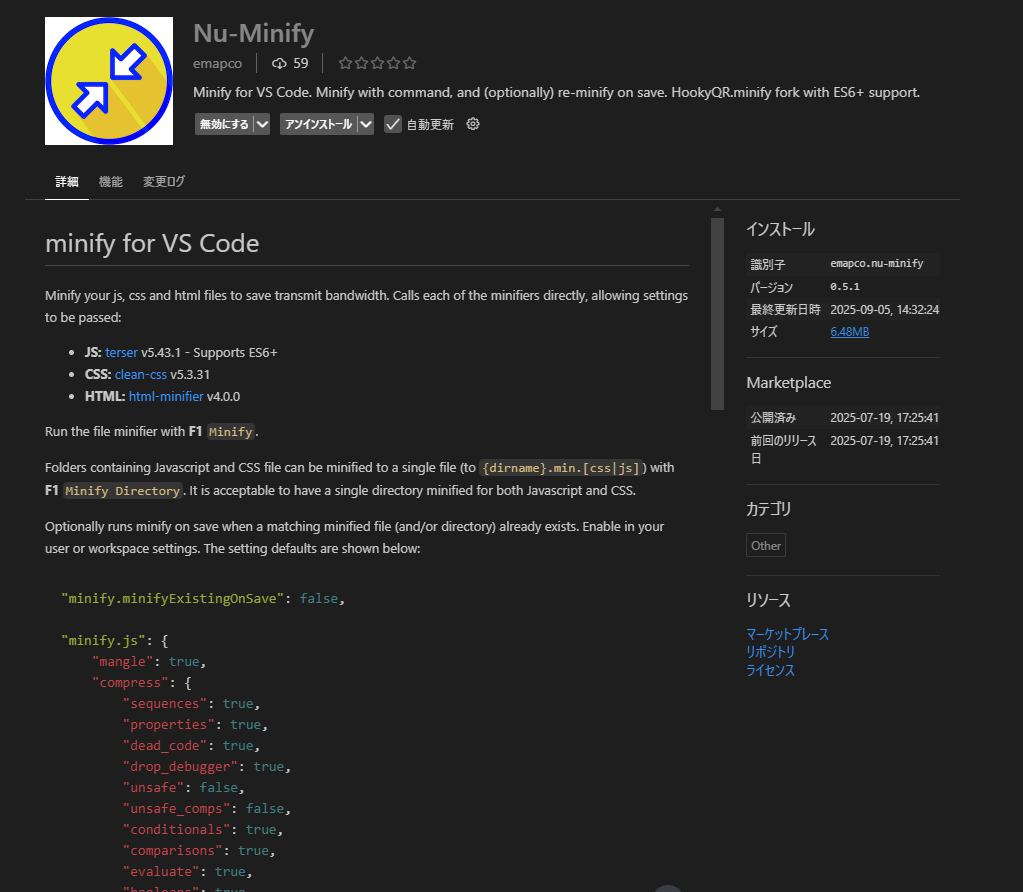Click the install count cloud download icon
1023x892 pixels.
click(x=279, y=63)
